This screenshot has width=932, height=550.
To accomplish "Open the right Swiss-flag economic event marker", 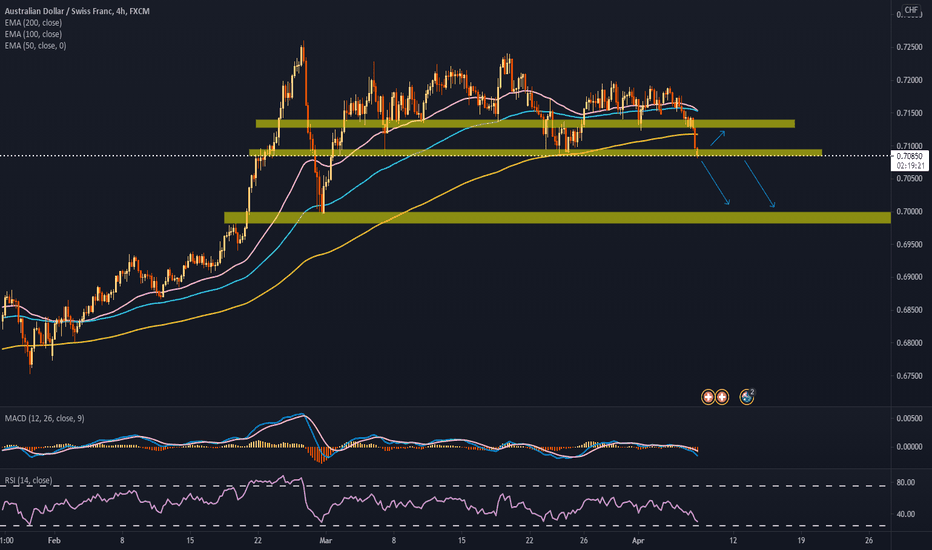I will point(722,397).
